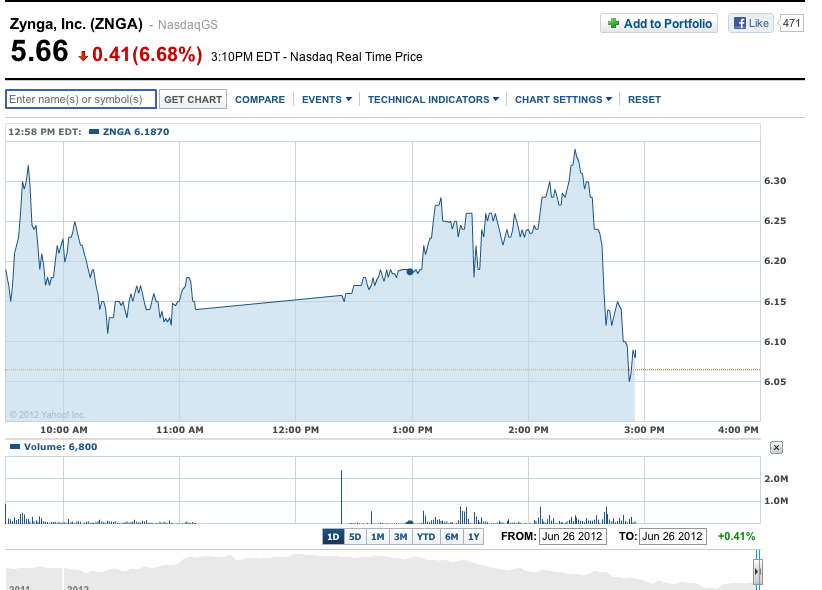This screenshot has width=822, height=590.
Task: Click the Facebook Like button
Action: [x=750, y=23]
